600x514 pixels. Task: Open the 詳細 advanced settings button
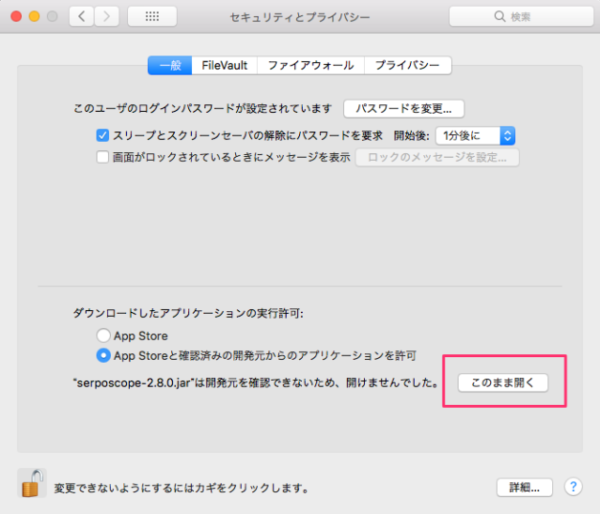pos(524,487)
